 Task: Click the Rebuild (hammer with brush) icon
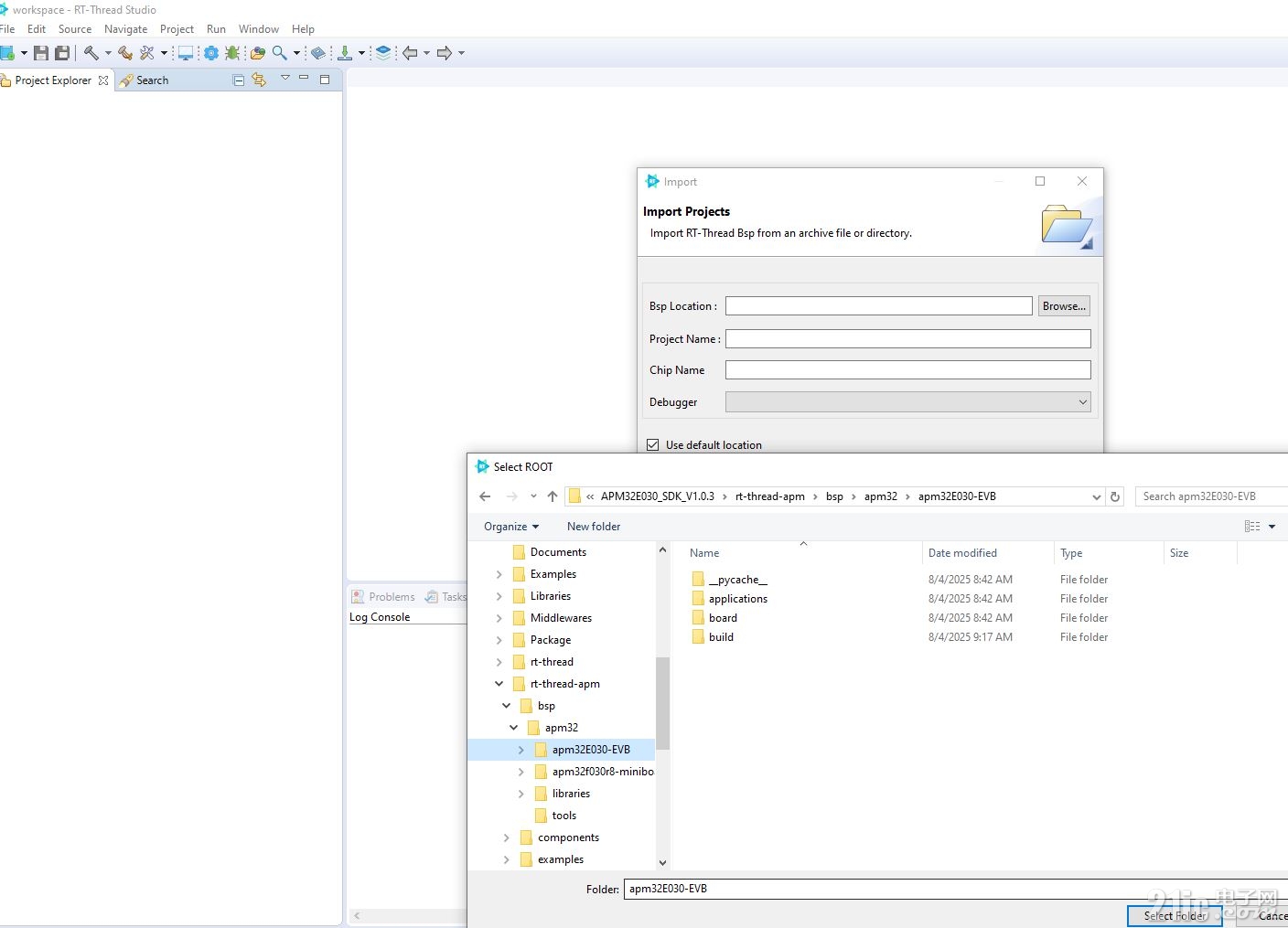[x=125, y=53]
